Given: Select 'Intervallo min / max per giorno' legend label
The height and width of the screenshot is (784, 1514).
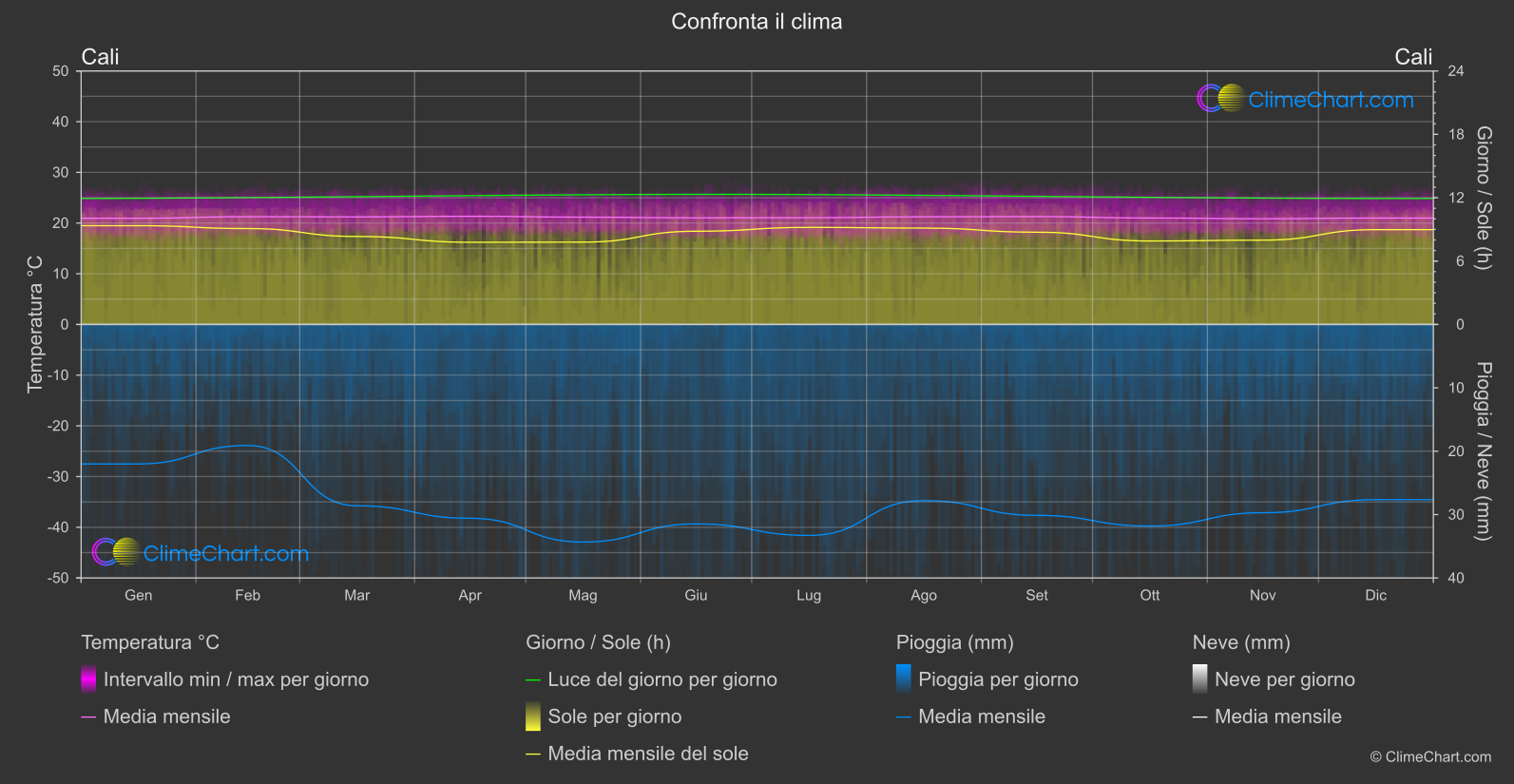Looking at the screenshot, I should (236, 679).
